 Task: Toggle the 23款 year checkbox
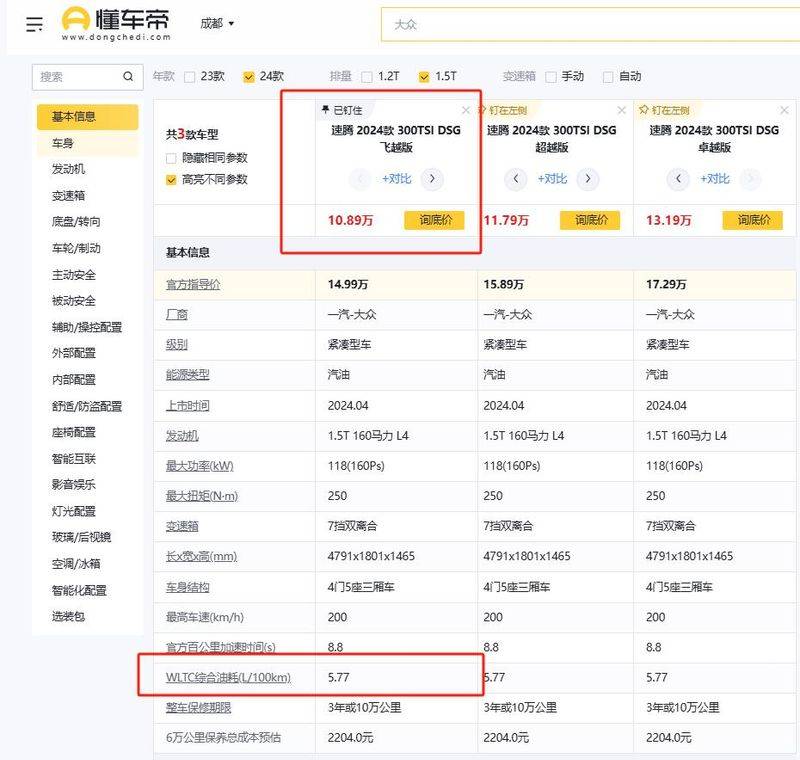click(x=190, y=77)
